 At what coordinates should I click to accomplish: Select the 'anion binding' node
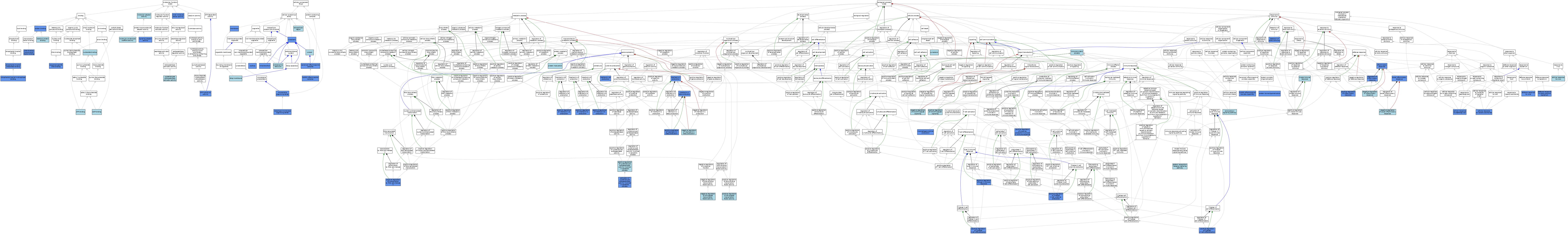point(102,40)
